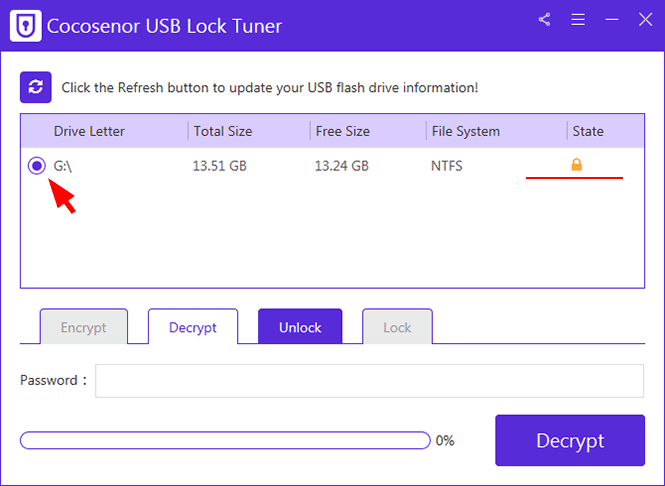
Task: Focus the Password input field
Action: coord(369,381)
